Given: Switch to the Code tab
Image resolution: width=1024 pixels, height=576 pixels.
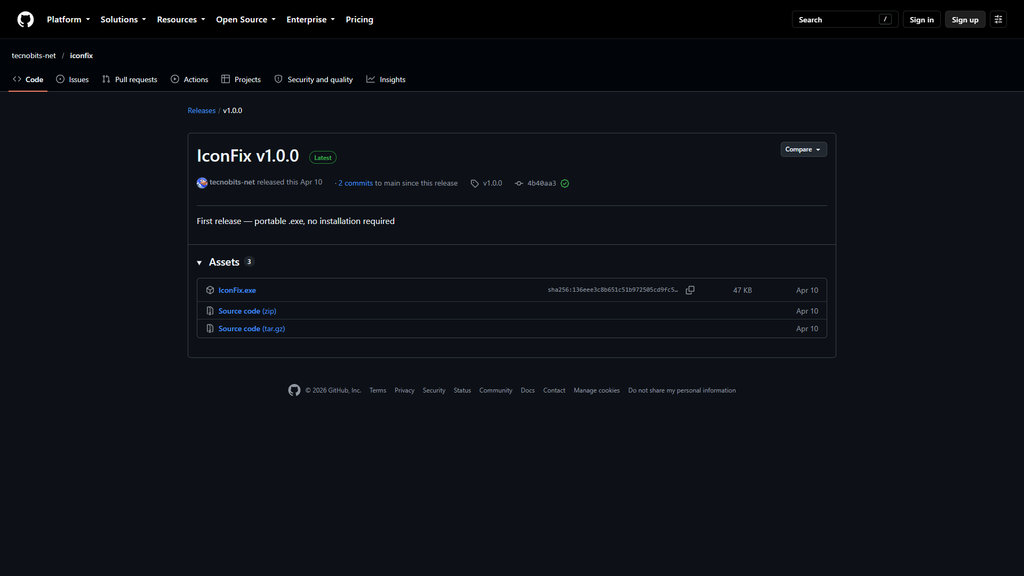Looking at the screenshot, I should click(28, 80).
